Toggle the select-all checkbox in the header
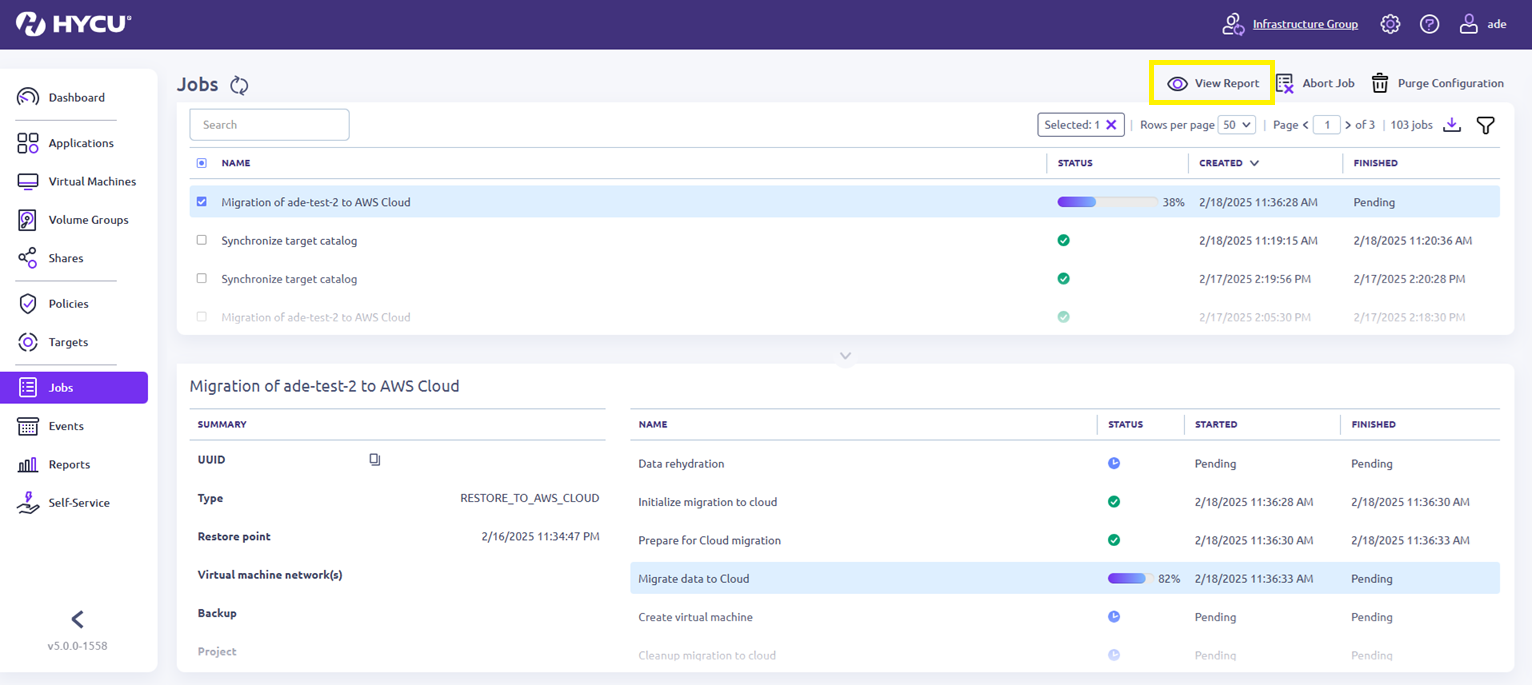 [x=202, y=163]
